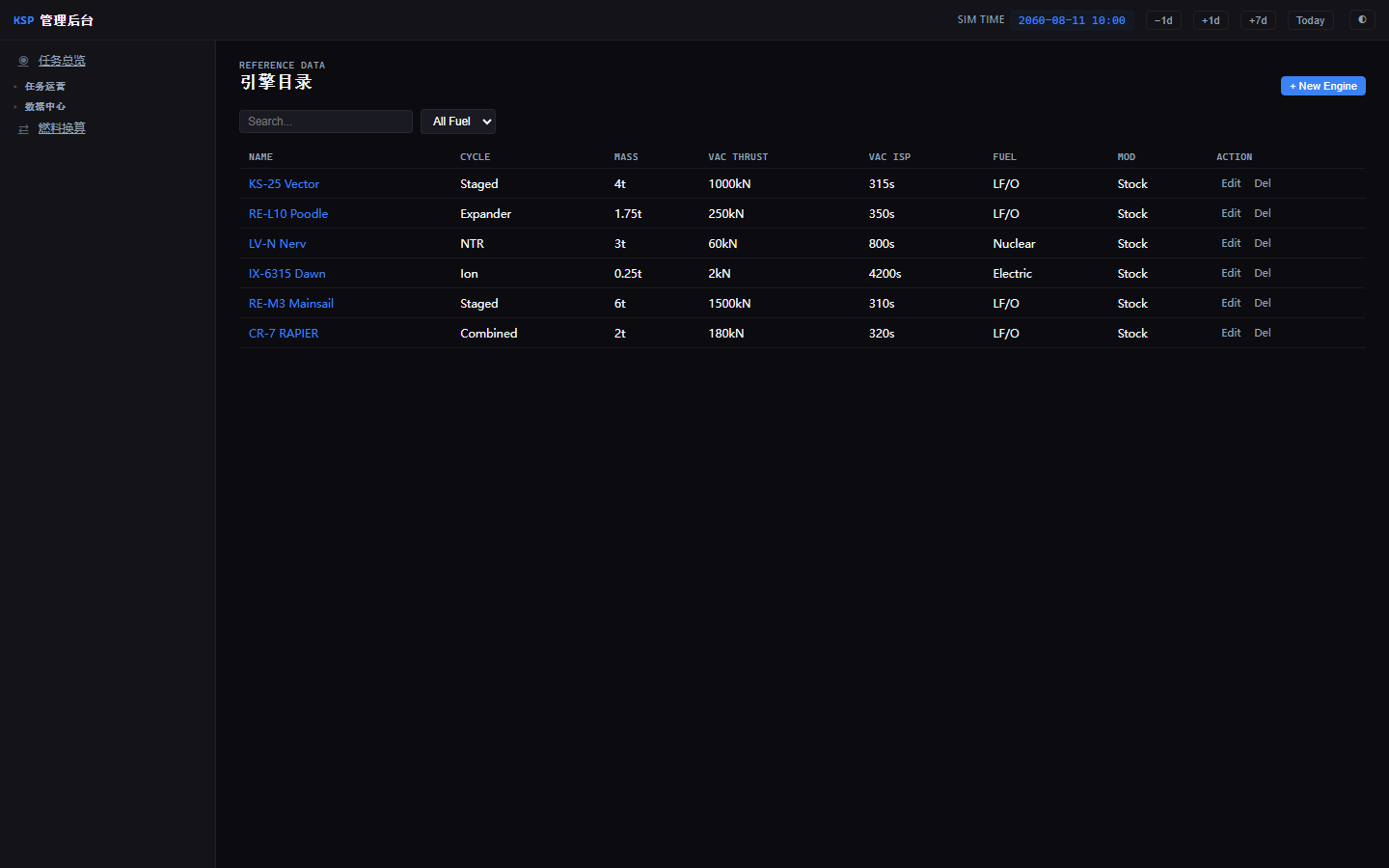Delete the LV-N Nerv row
Viewport: 1389px width, 868px height.
point(1263,243)
